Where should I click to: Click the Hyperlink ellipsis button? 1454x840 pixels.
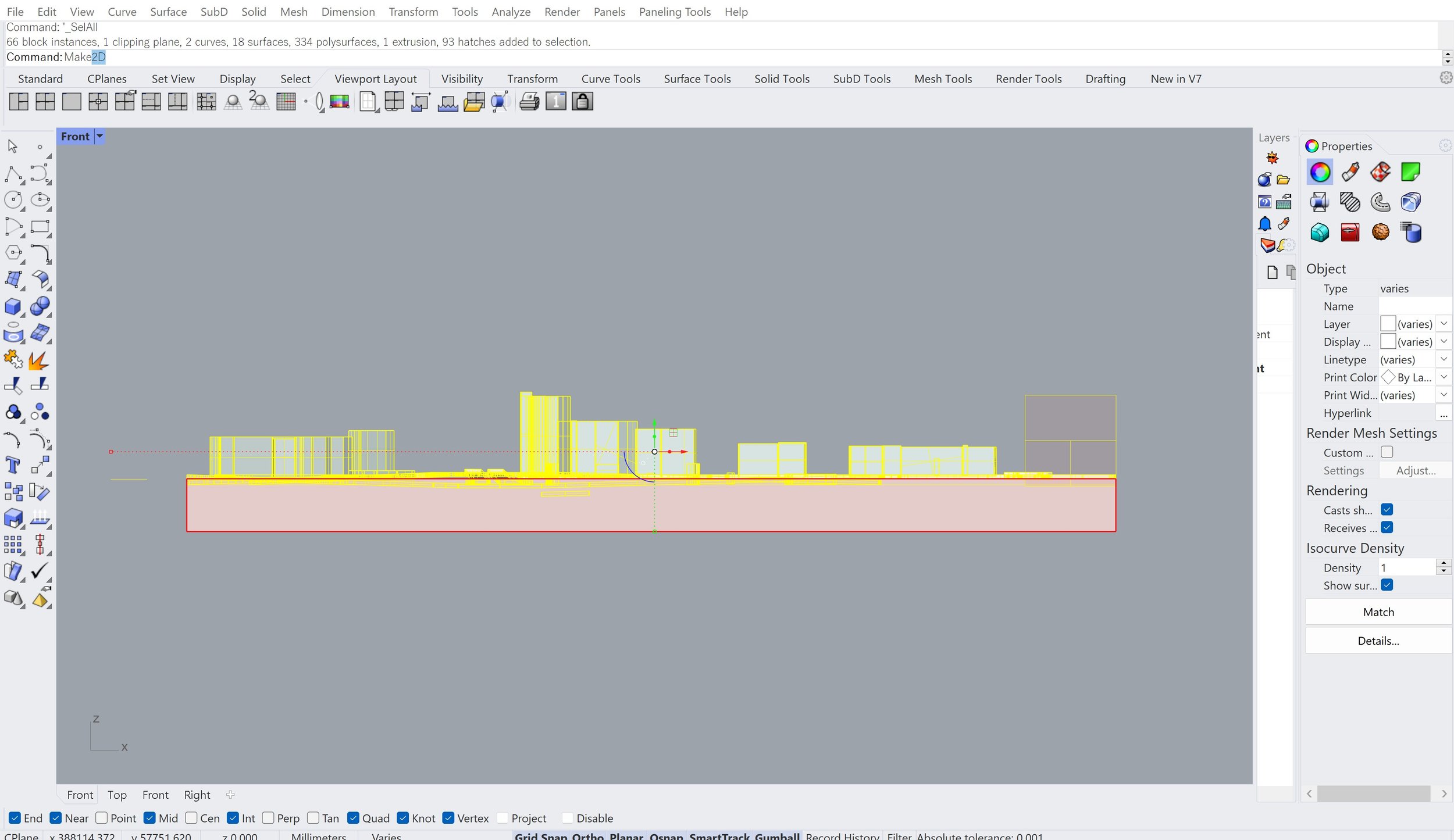(1444, 413)
